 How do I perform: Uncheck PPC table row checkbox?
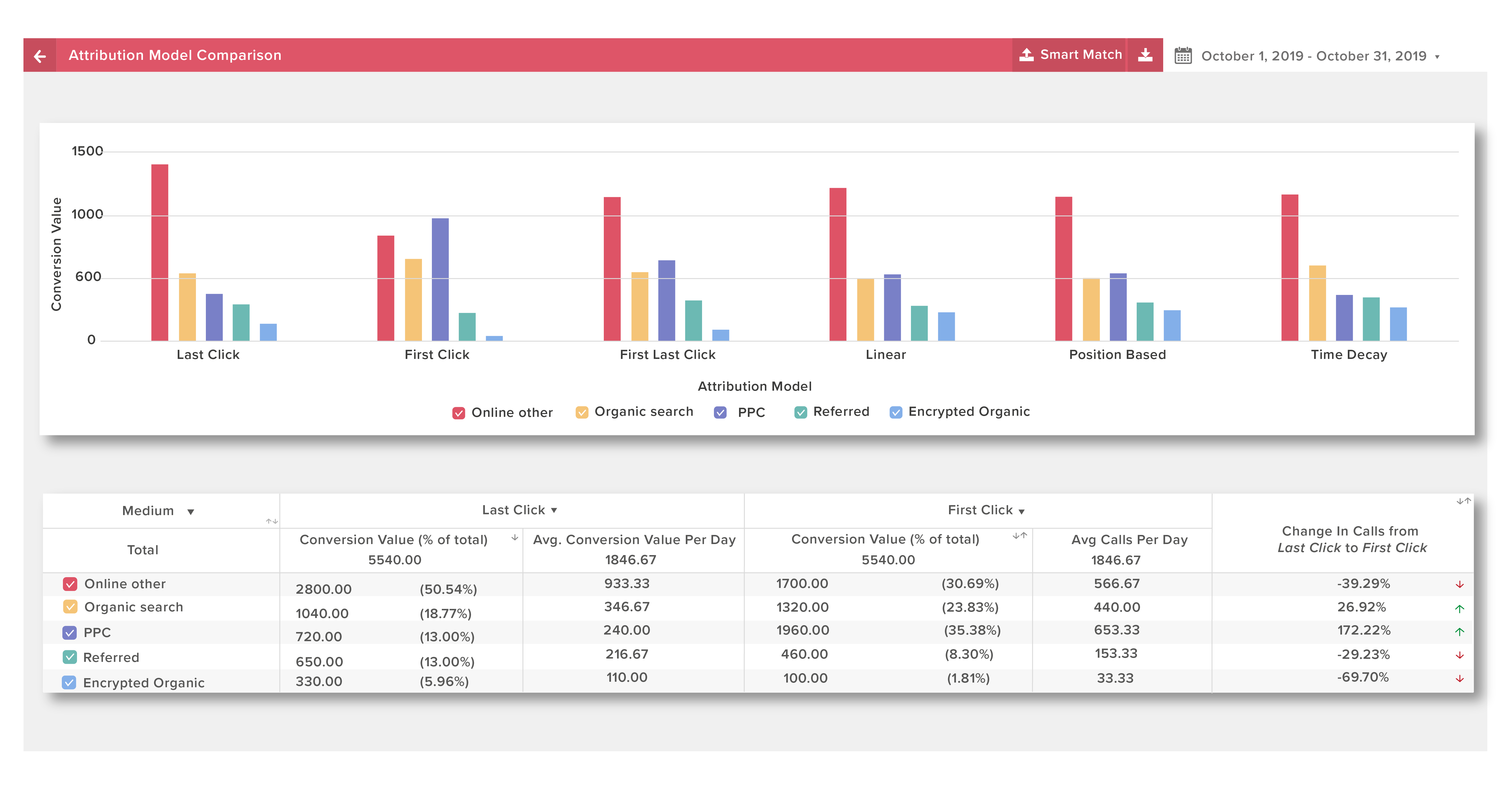[69, 632]
